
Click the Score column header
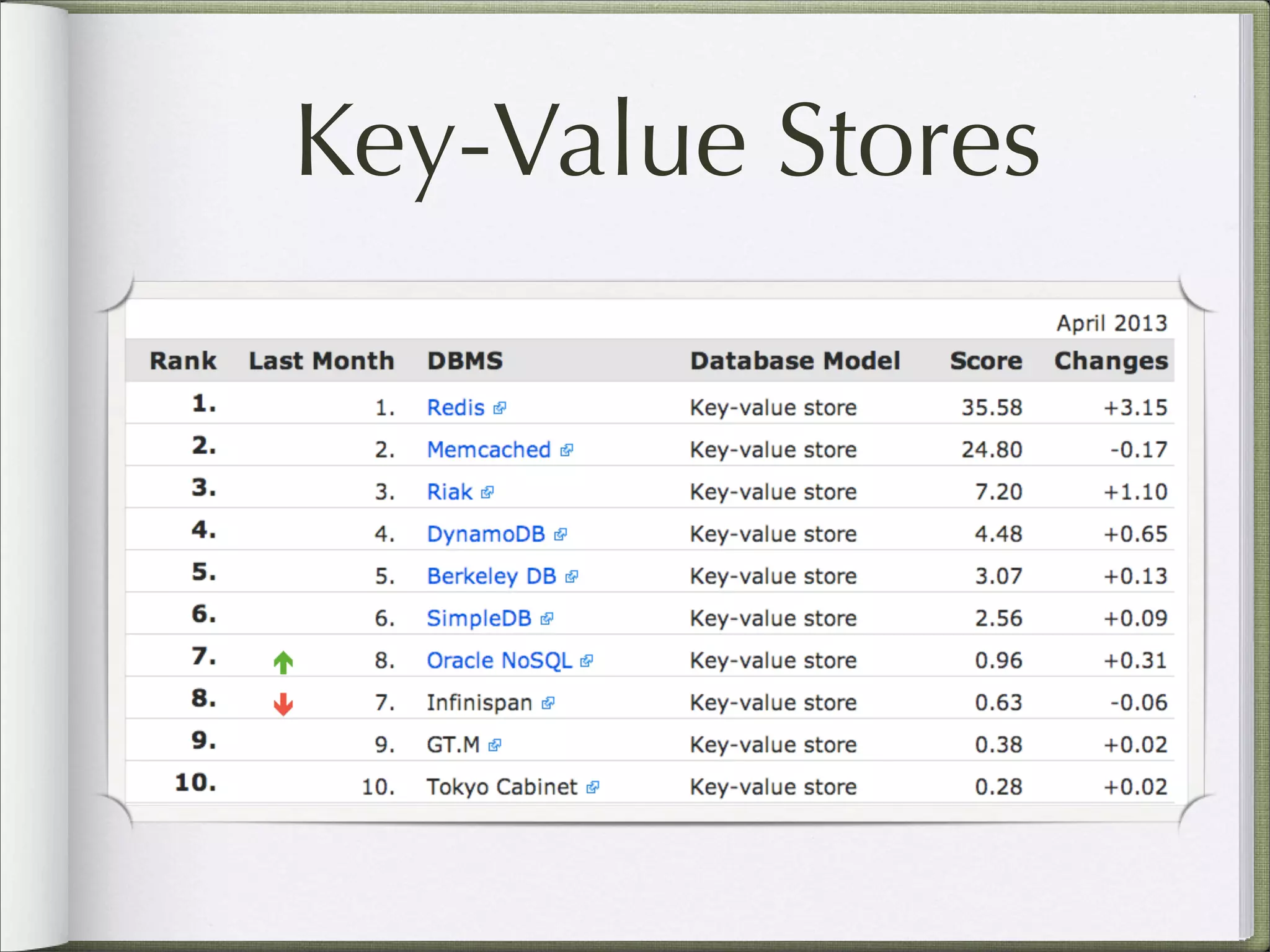coord(986,361)
